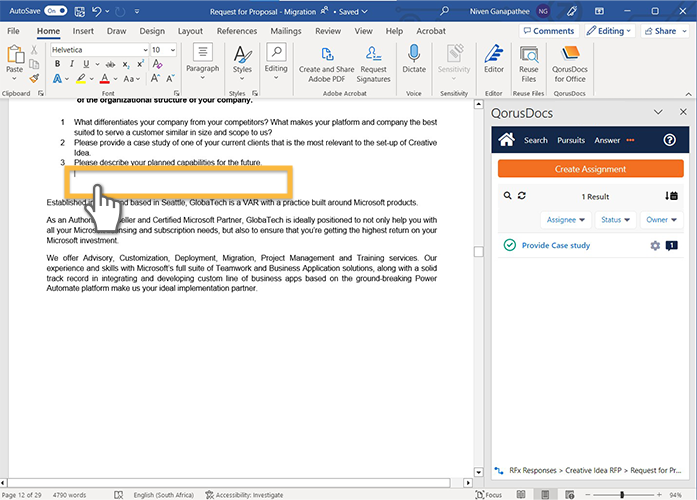Open the font size dropdown

point(173,50)
